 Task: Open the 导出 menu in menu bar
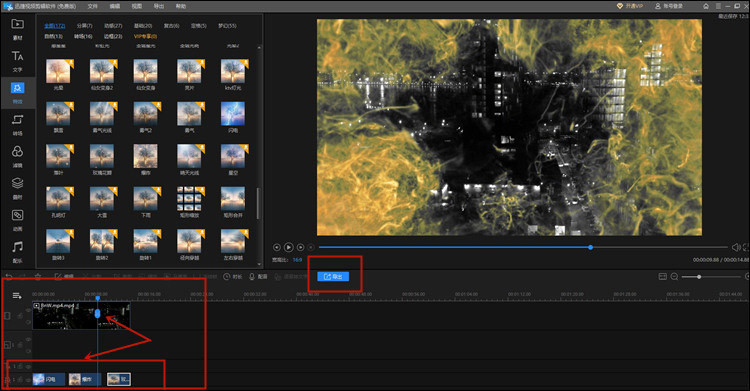click(159, 6)
